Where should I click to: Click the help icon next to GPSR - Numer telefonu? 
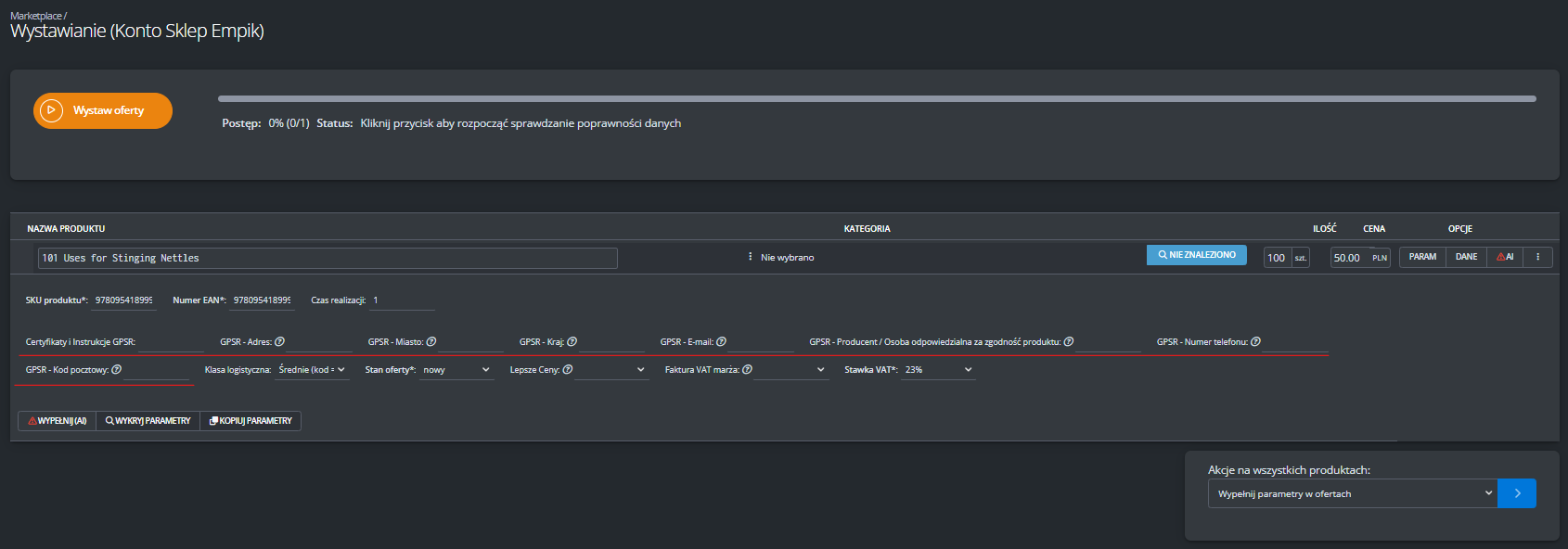(1255, 342)
